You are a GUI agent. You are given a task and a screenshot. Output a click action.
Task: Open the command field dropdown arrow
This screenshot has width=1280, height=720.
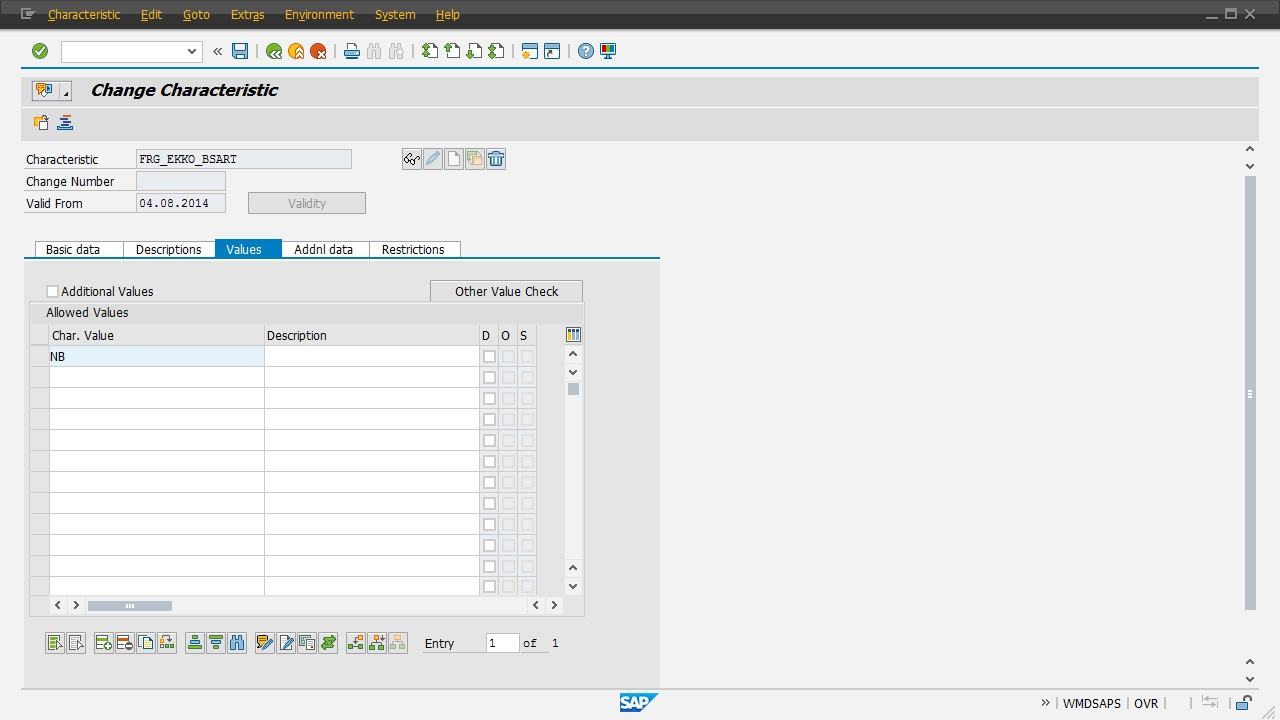click(193, 51)
